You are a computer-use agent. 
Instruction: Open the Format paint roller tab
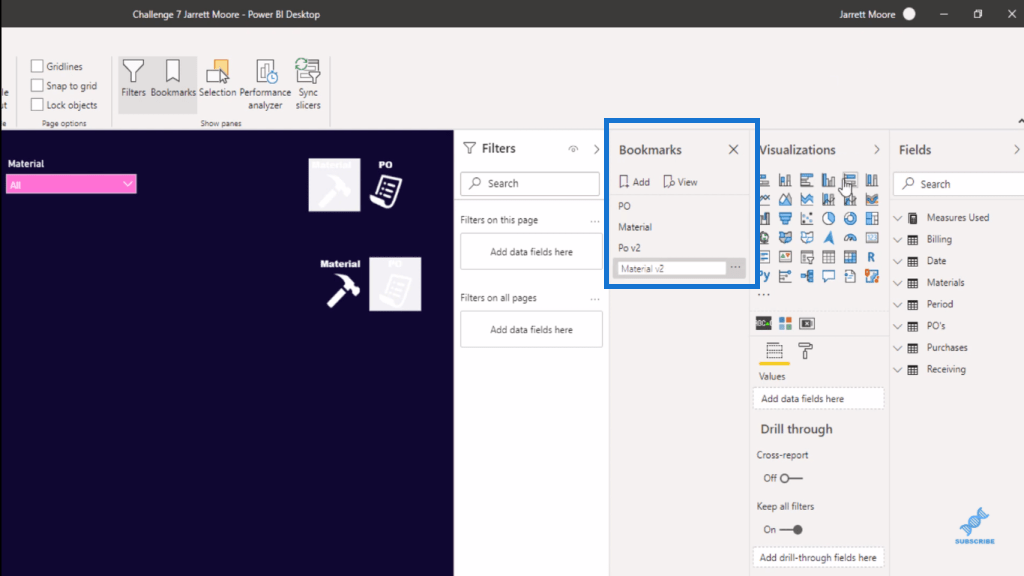click(805, 351)
